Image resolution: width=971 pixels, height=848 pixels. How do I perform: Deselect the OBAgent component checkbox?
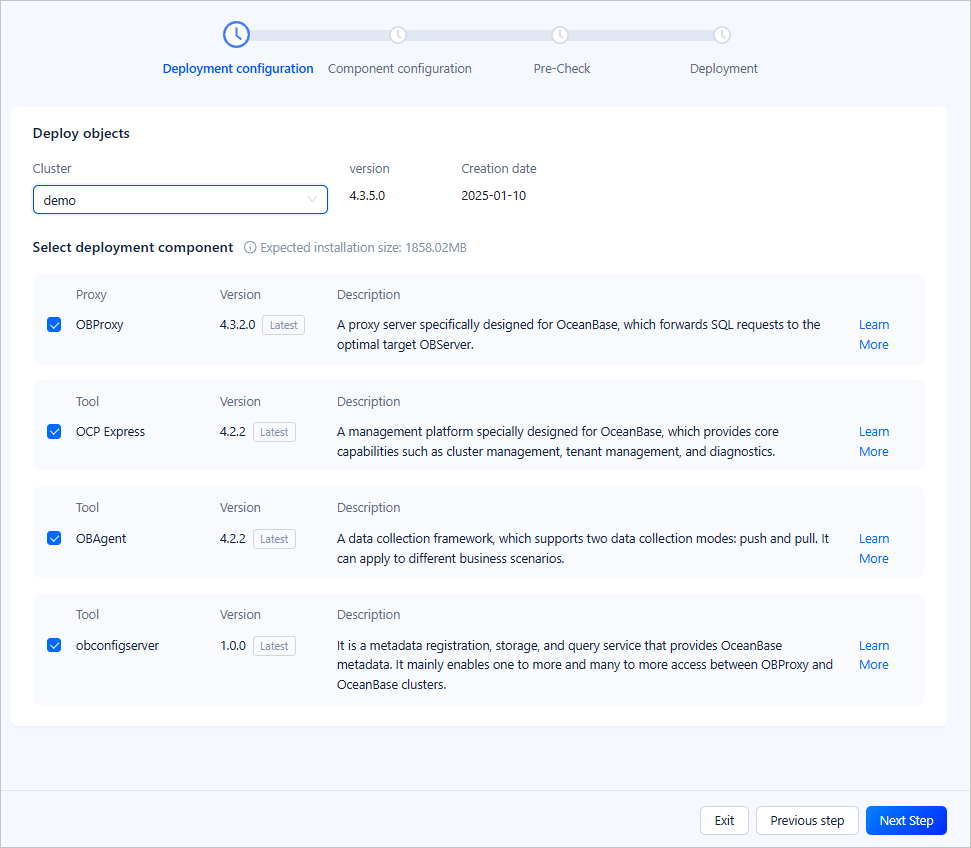coord(54,539)
